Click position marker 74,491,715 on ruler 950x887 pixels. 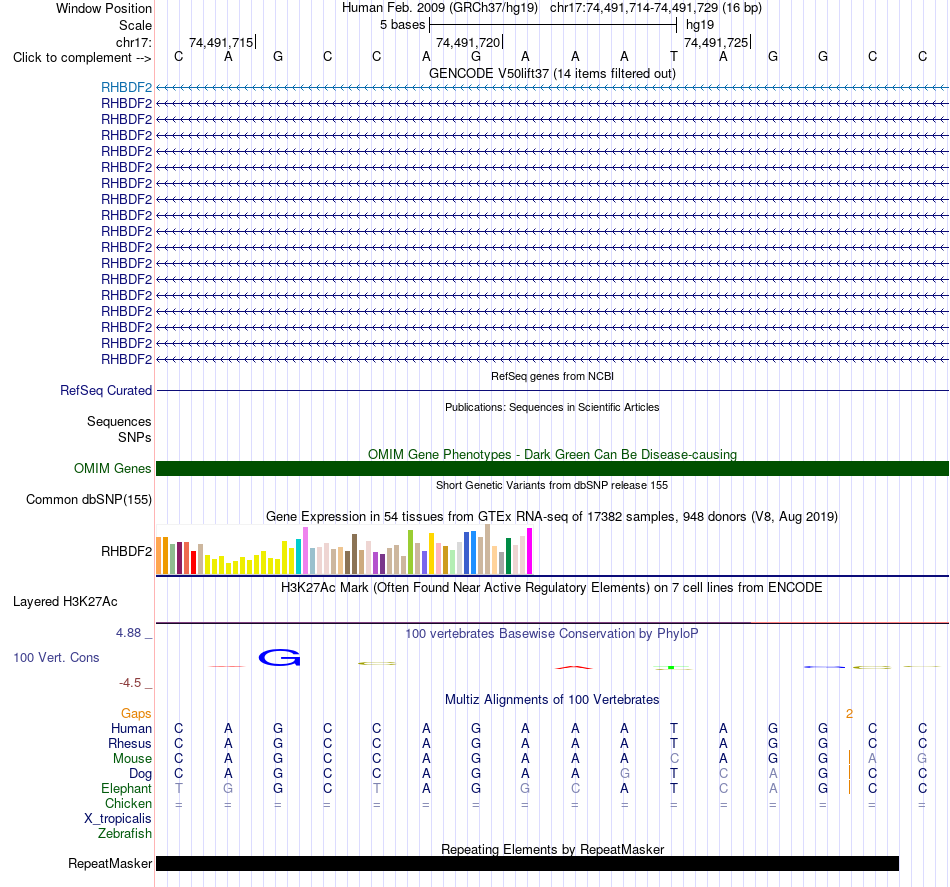click(x=221, y=42)
